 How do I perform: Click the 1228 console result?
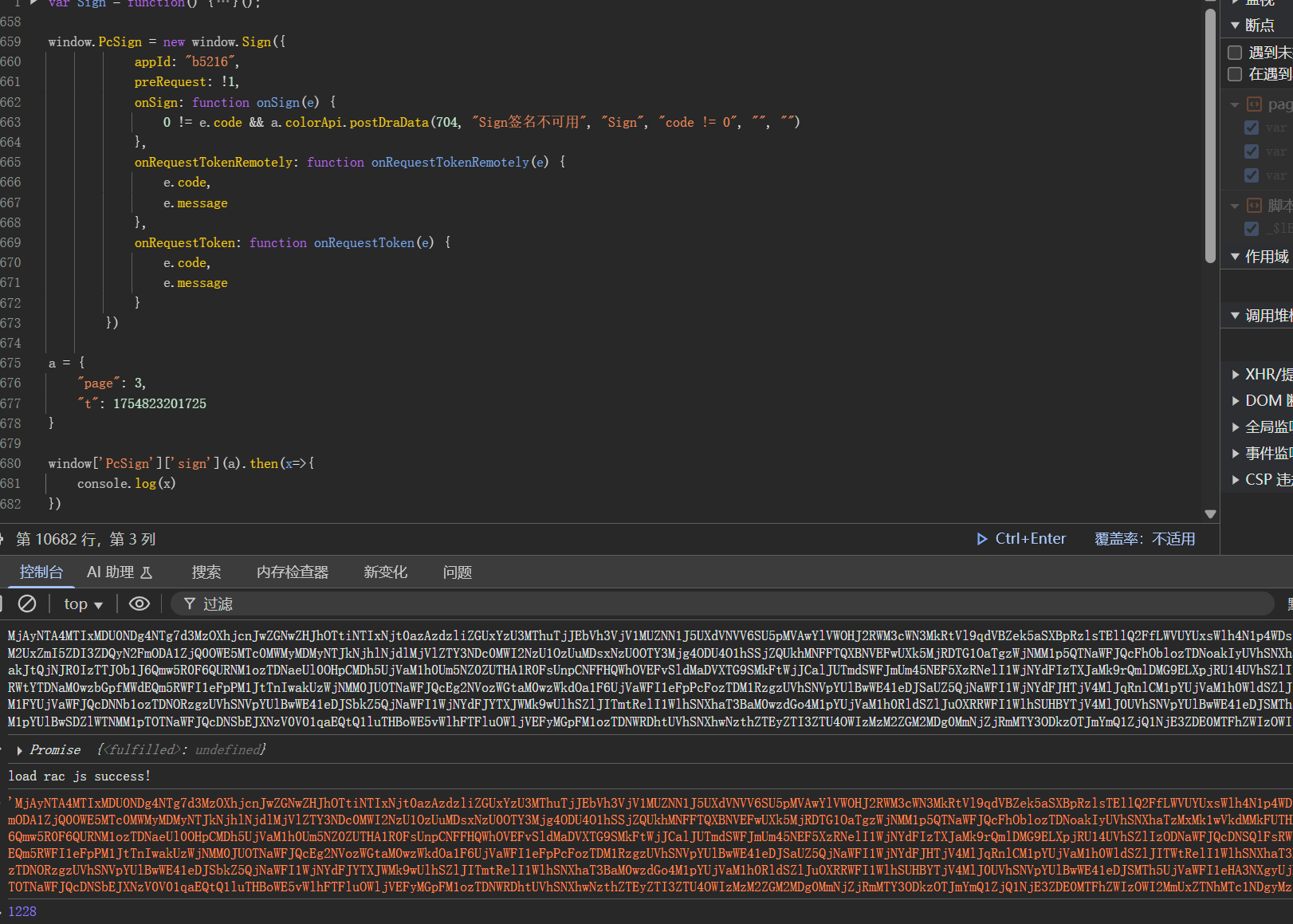tap(22, 911)
